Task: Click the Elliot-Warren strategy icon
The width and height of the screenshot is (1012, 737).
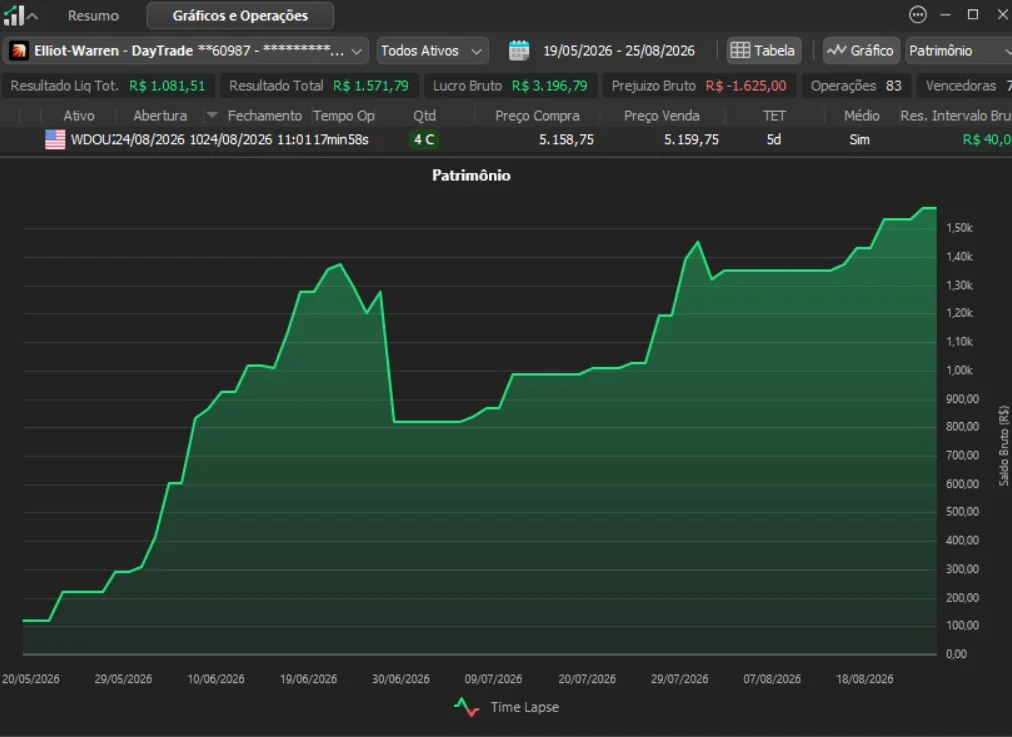Action: [19, 50]
